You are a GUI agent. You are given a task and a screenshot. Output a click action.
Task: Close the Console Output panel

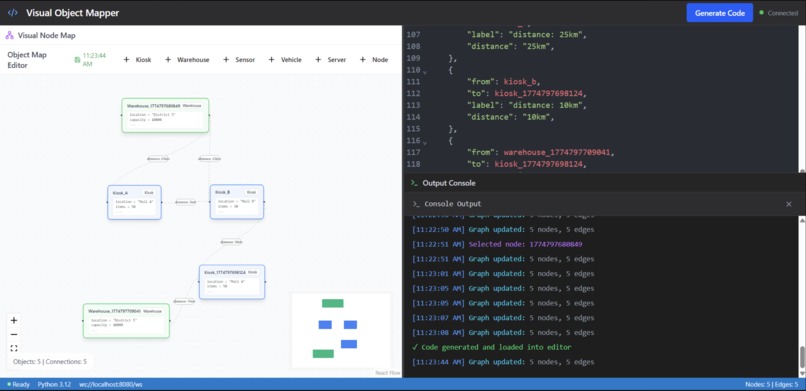(x=789, y=204)
